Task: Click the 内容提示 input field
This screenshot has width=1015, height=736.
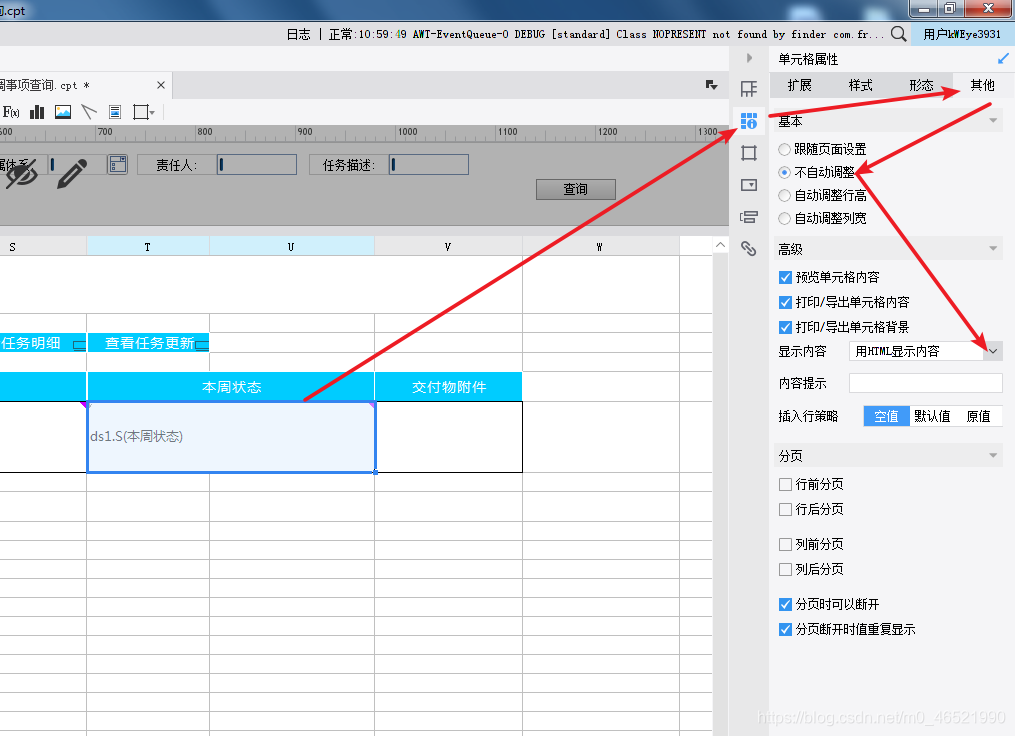Action: tap(926, 383)
